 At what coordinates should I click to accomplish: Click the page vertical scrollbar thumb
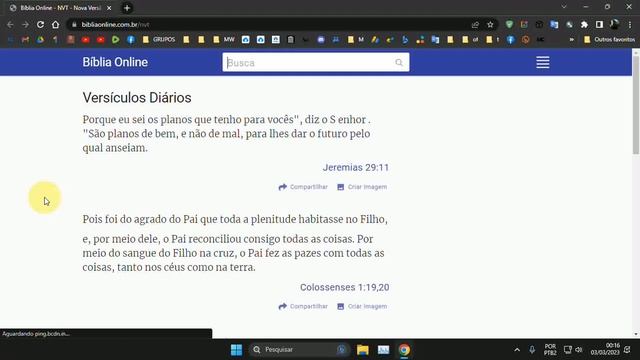[x=636, y=104]
